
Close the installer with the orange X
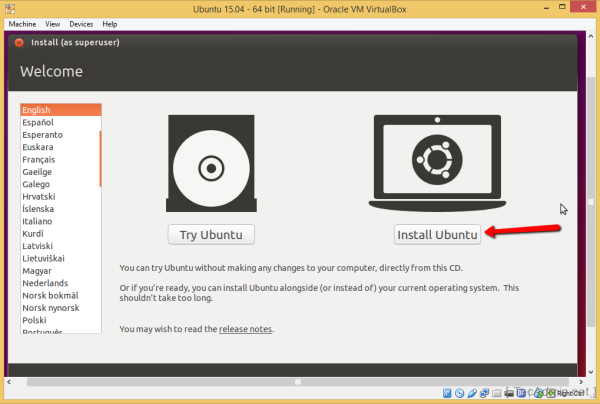point(17,43)
